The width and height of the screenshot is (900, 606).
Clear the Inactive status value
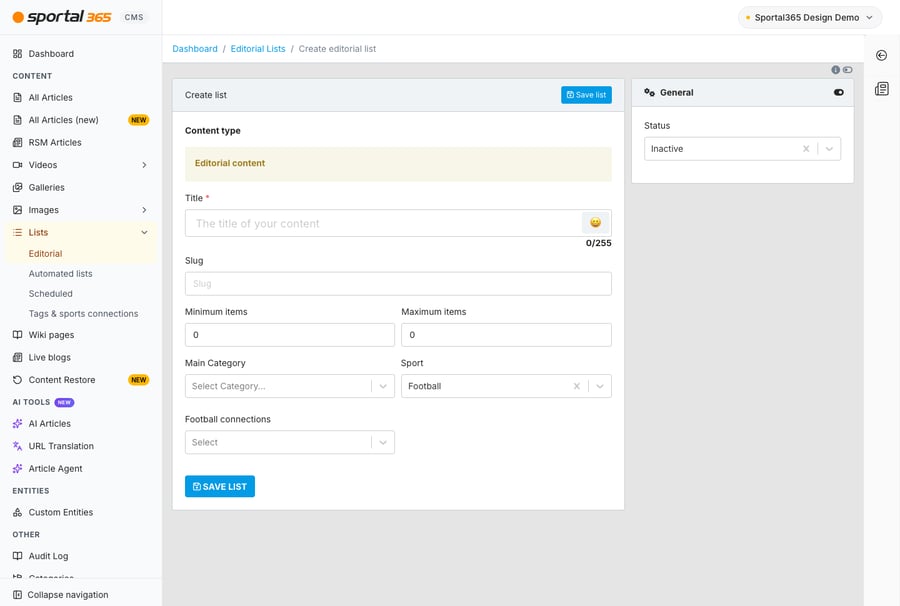pos(806,149)
